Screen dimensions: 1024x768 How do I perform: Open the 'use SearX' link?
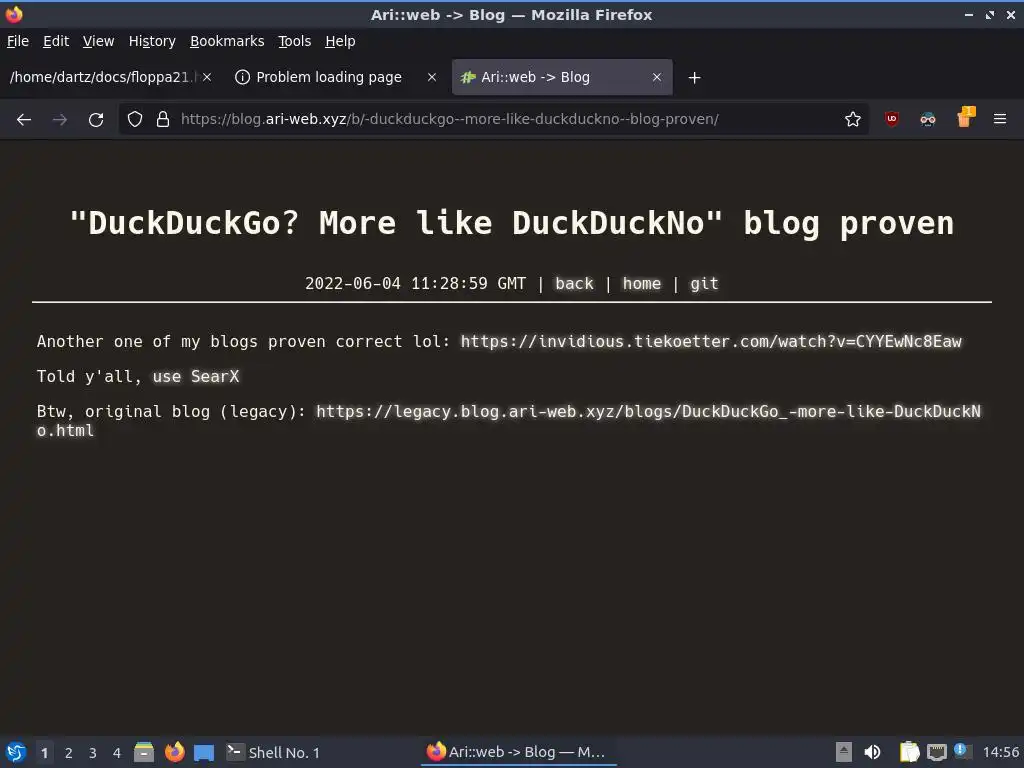click(196, 376)
